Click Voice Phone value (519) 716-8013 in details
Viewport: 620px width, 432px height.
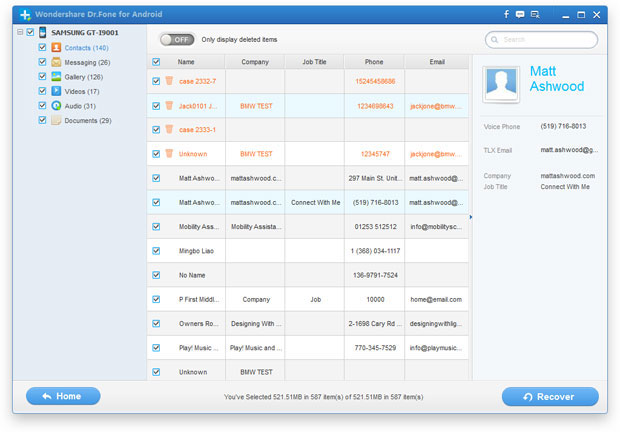point(563,126)
